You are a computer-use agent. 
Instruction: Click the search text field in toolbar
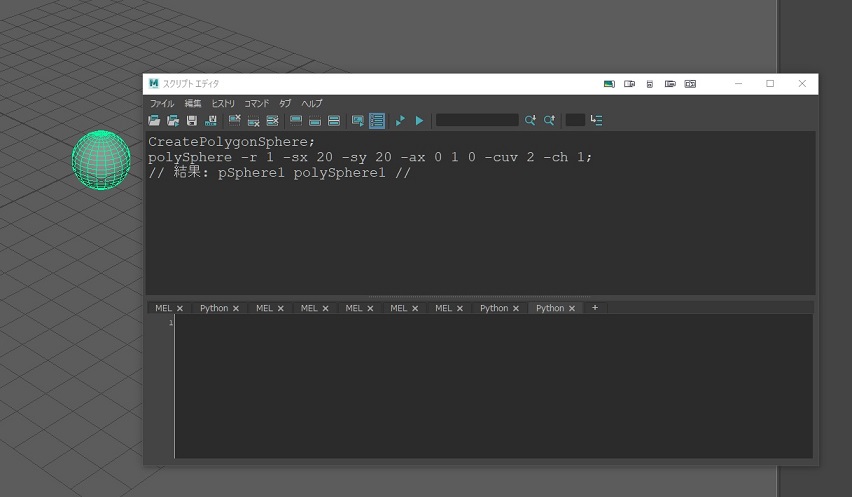477,120
